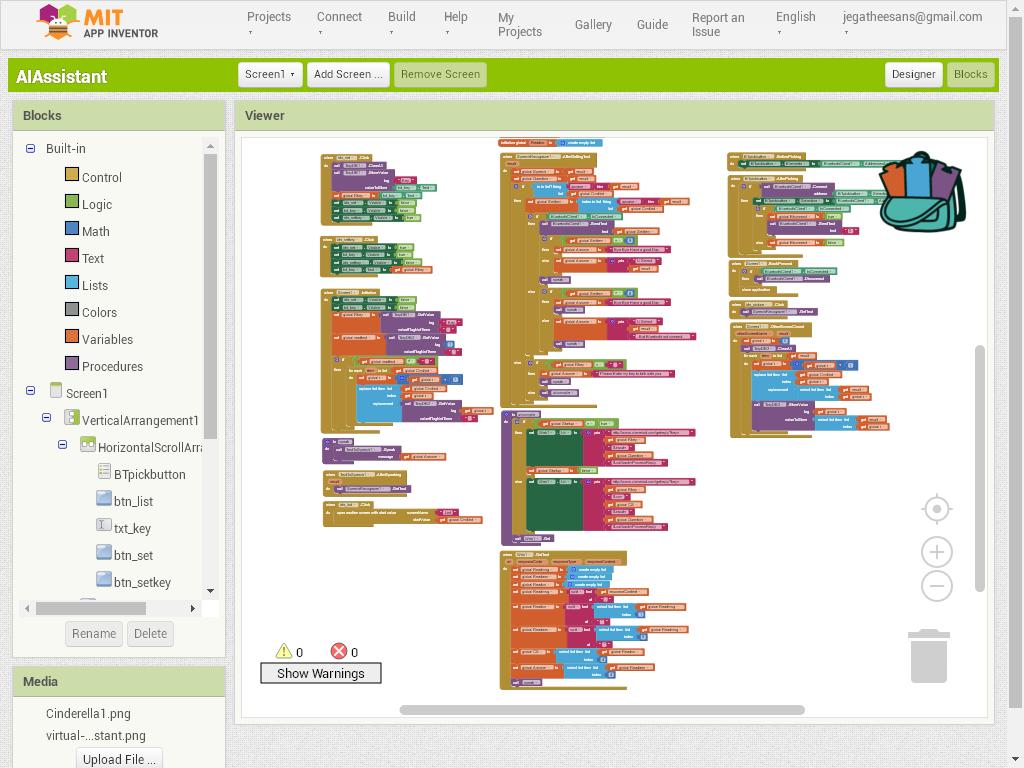Open the Procedures blocks drawer
Viewport: 1024px width, 768px height.
[x=112, y=366]
